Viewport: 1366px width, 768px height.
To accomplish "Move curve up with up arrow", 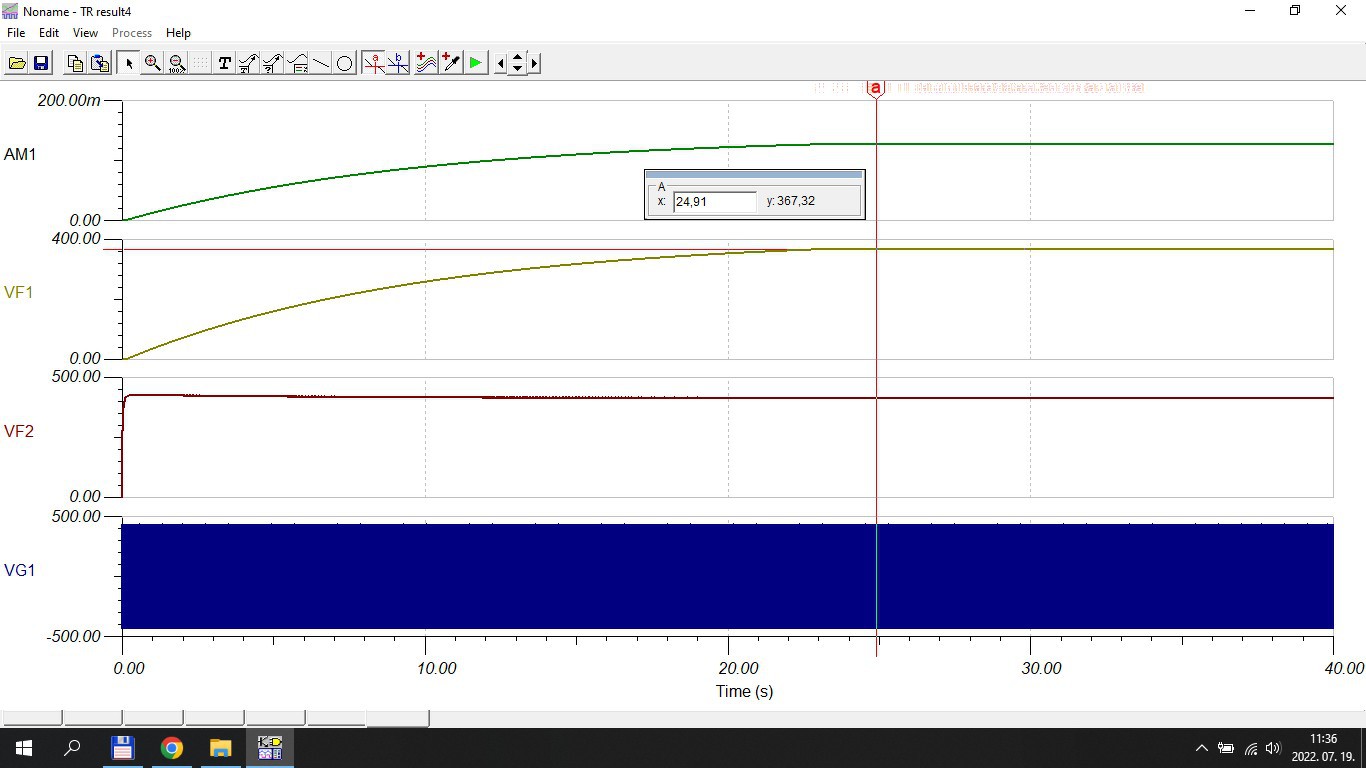I will click(x=517, y=57).
